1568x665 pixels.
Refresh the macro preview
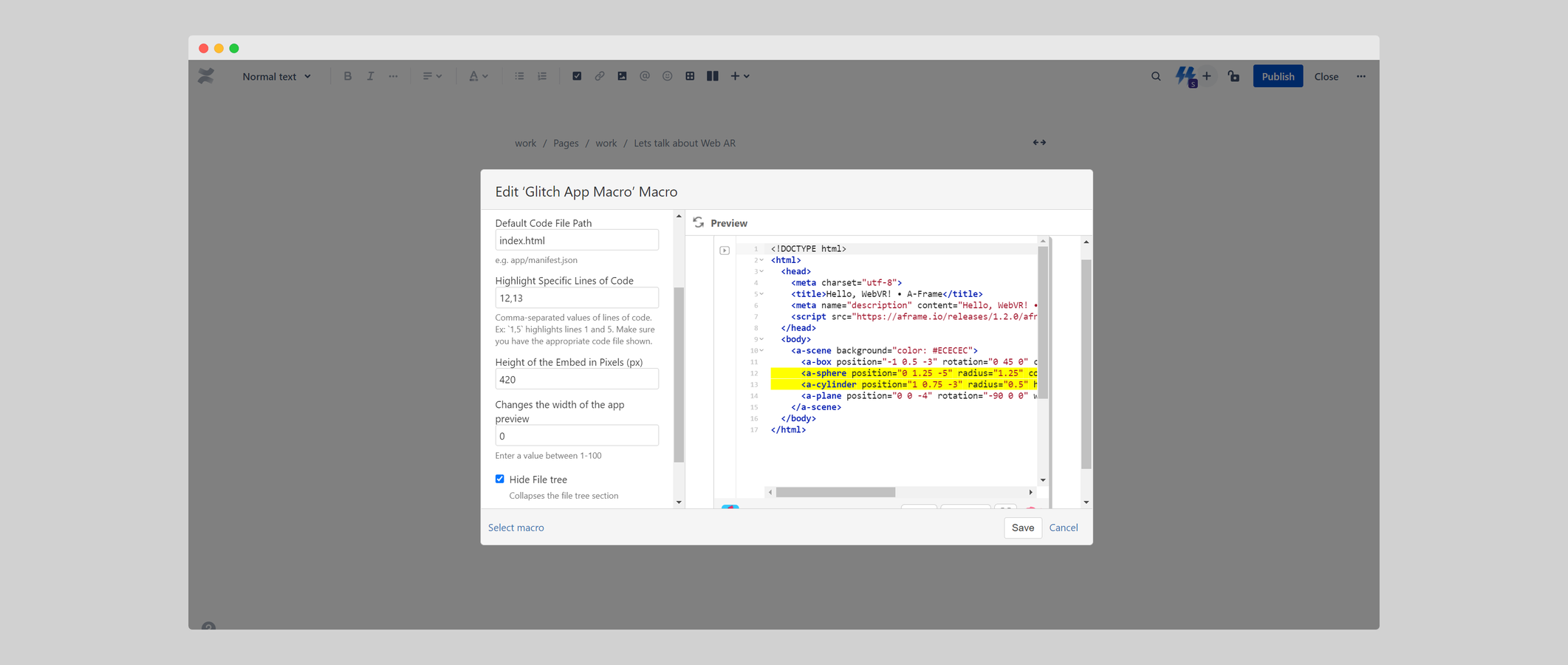point(699,222)
